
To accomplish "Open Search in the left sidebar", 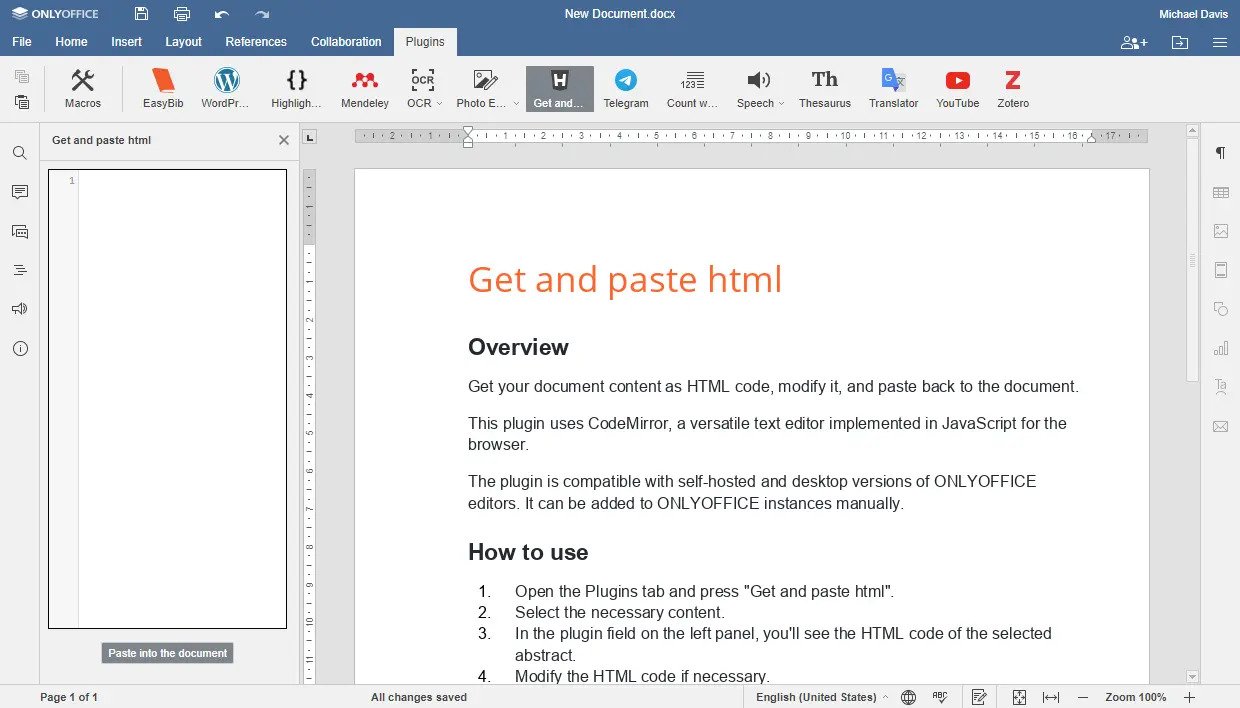I will (x=20, y=153).
